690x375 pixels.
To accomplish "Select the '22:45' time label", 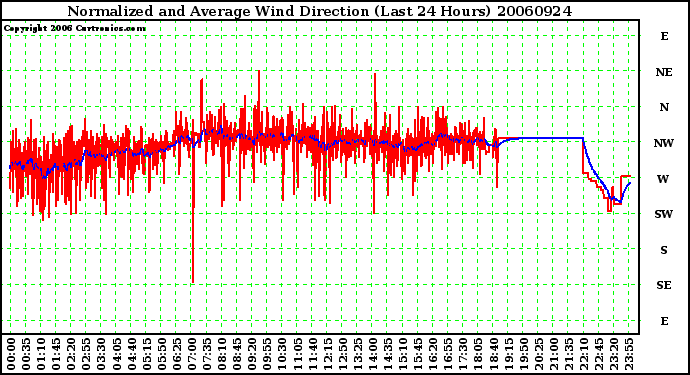I will point(598,354).
